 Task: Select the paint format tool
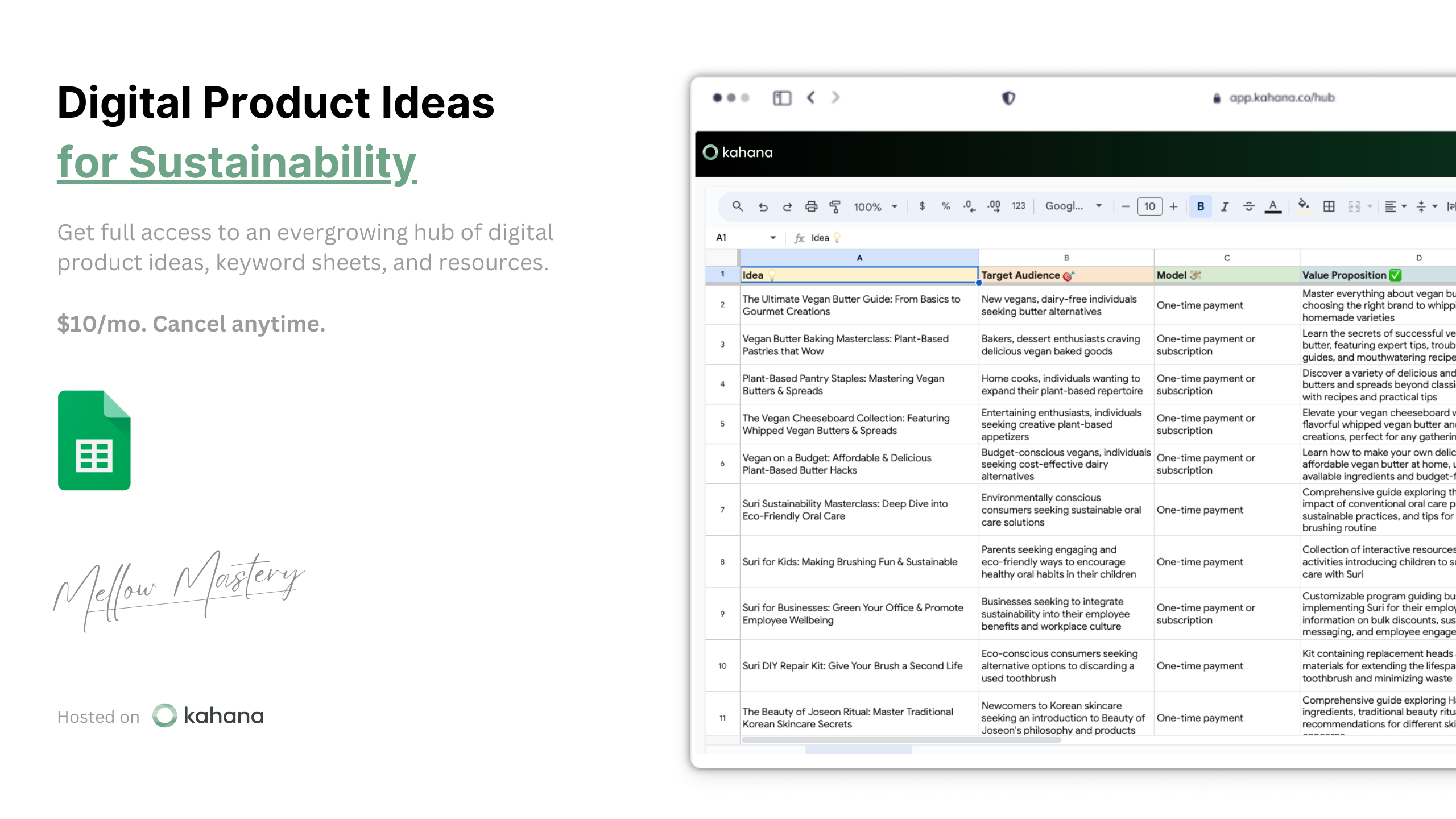point(835,206)
